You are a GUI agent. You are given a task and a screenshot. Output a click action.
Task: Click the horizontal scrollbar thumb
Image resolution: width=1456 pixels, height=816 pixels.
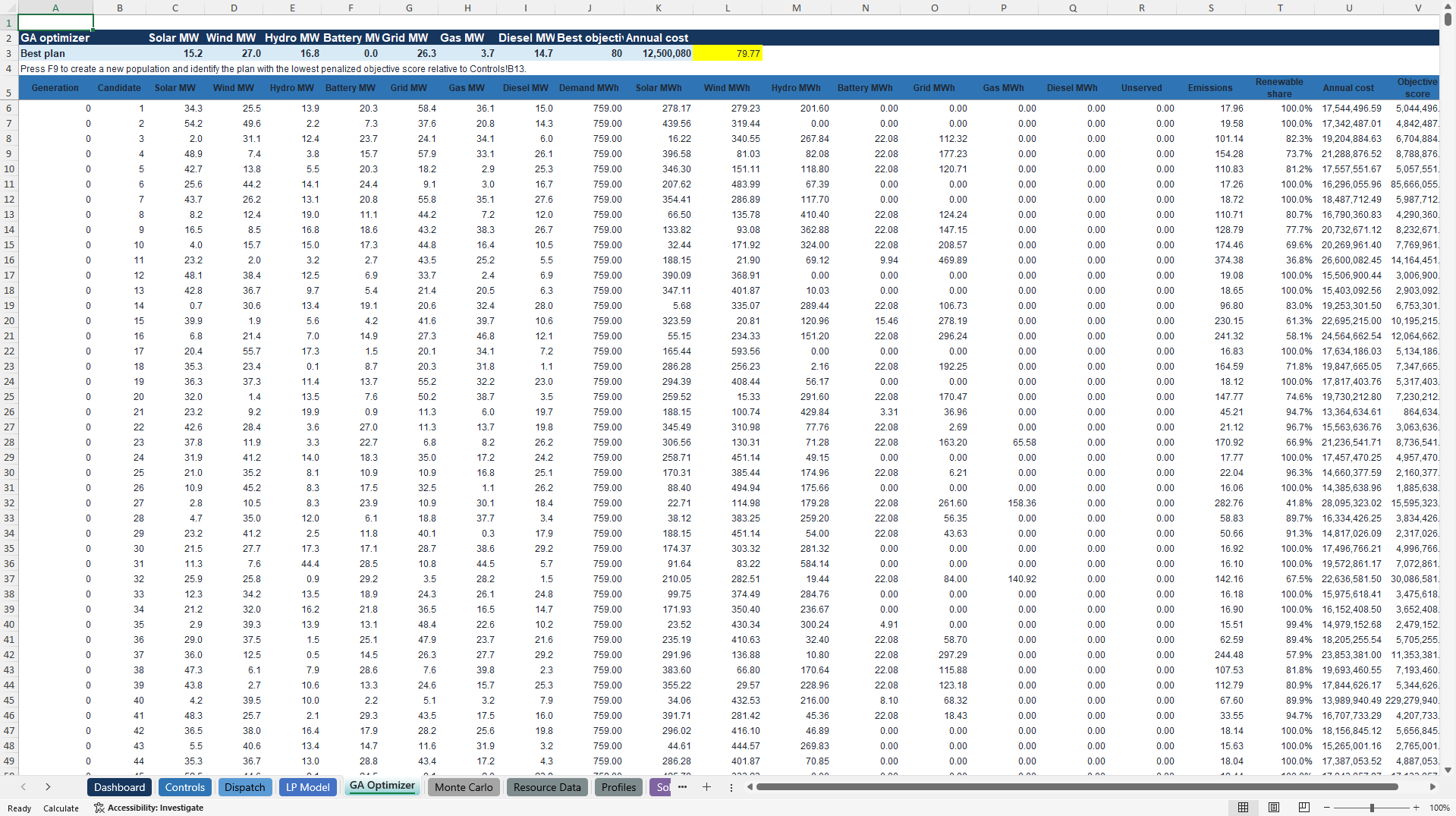pos(1077,787)
